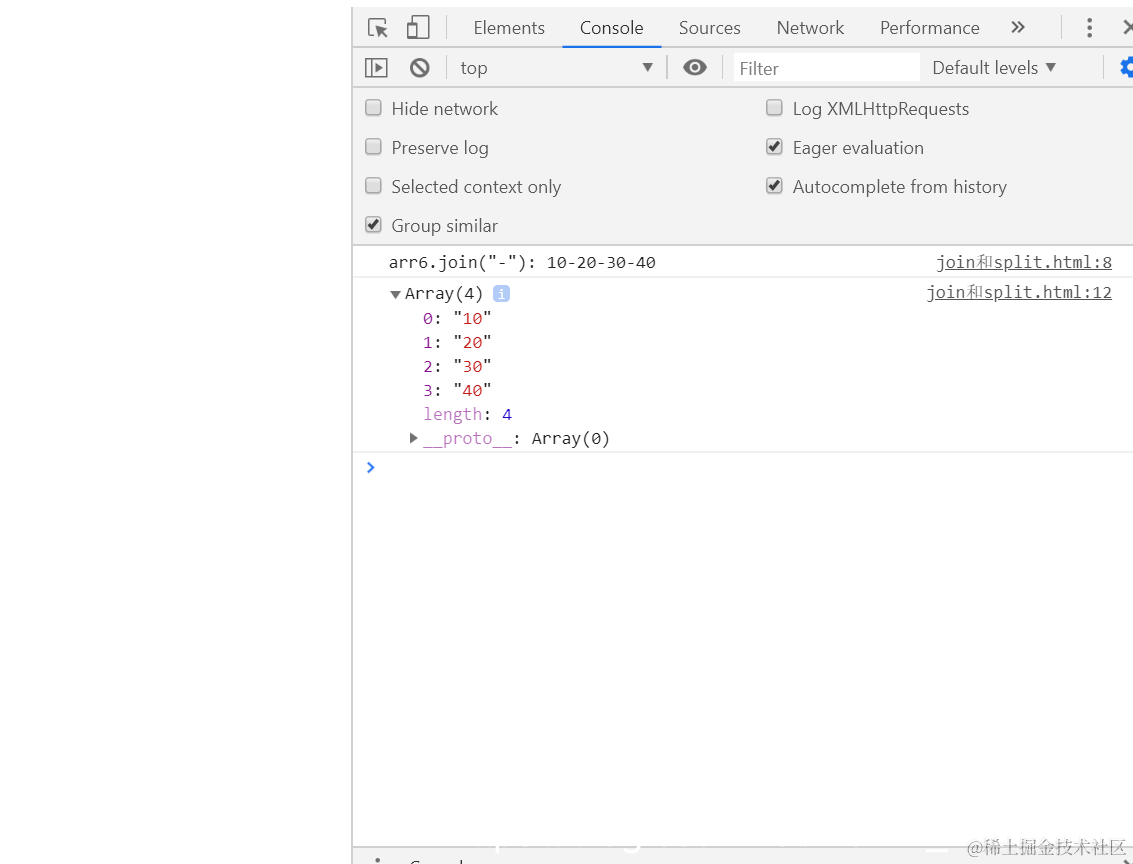
Task: Open console settings gear icon
Action: [1126, 68]
